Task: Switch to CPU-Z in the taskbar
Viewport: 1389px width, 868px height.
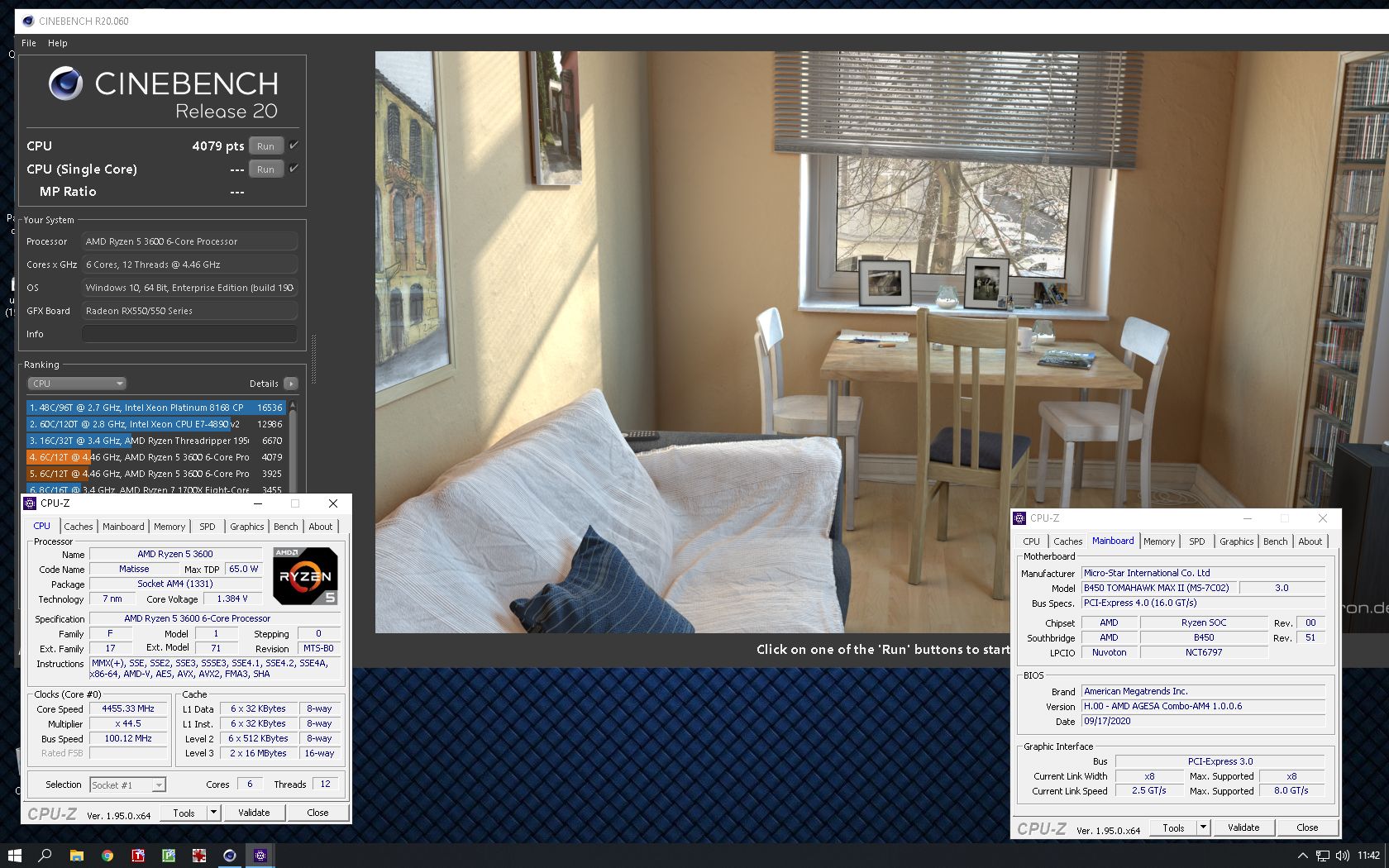Action: coord(260,856)
